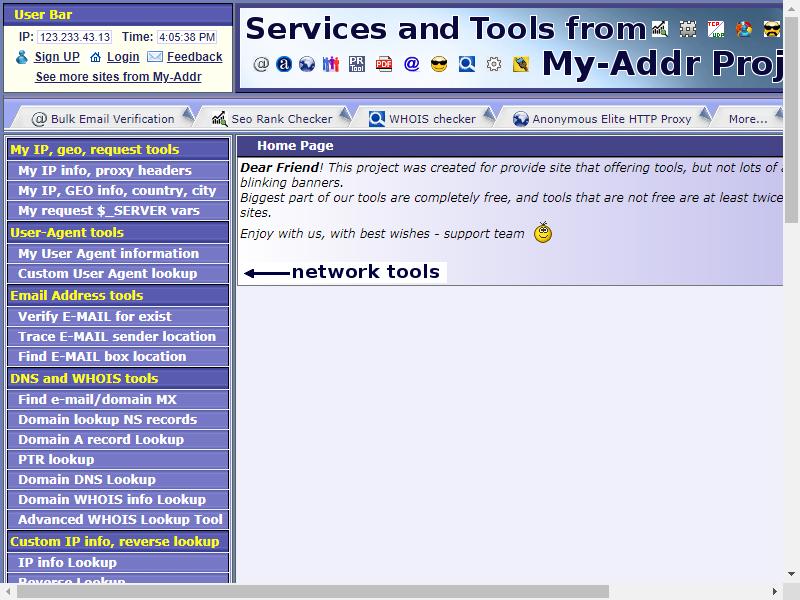Click the white gear icon in banner

pos(493,64)
